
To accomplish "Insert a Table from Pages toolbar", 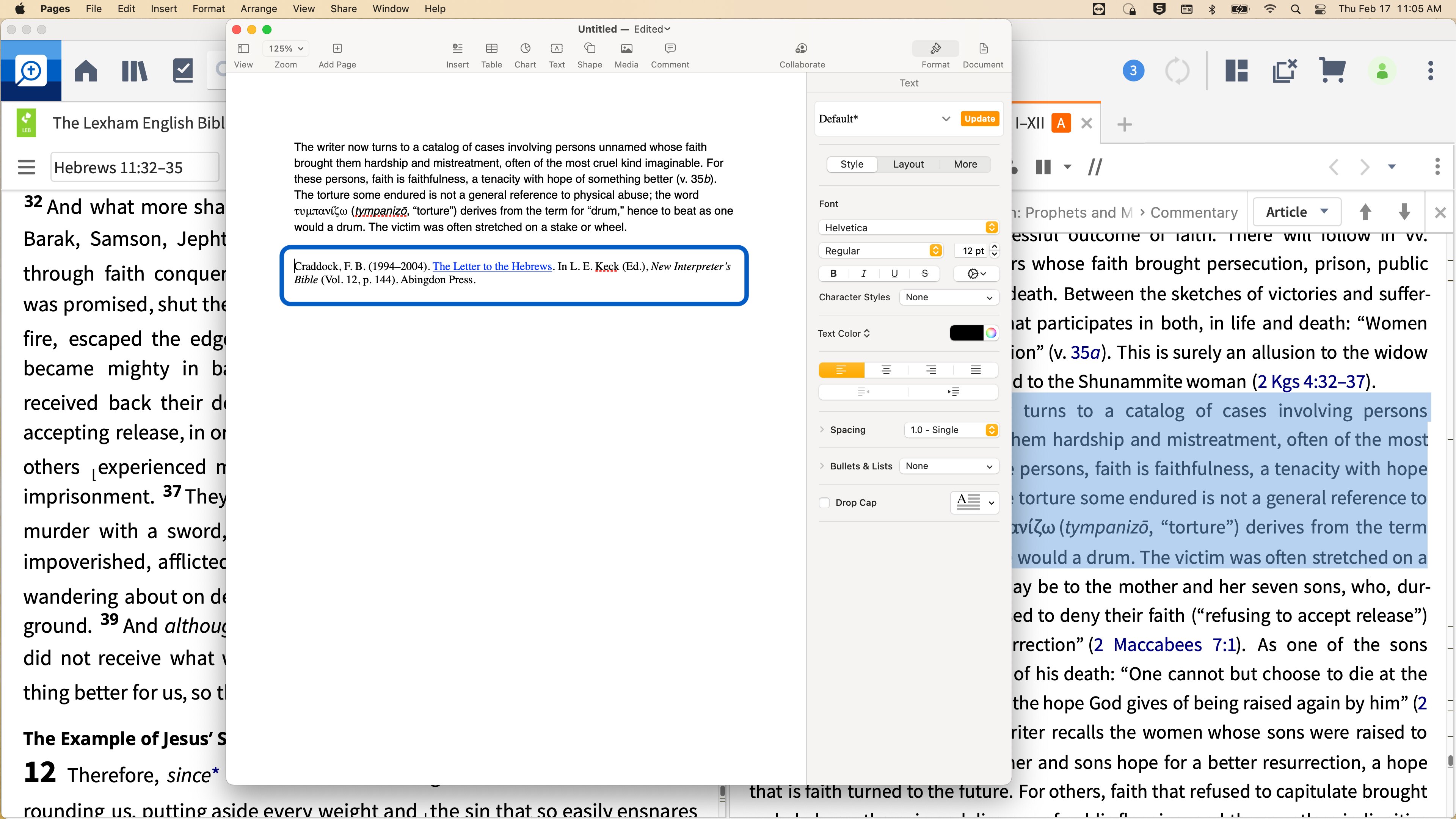I will pos(491,55).
